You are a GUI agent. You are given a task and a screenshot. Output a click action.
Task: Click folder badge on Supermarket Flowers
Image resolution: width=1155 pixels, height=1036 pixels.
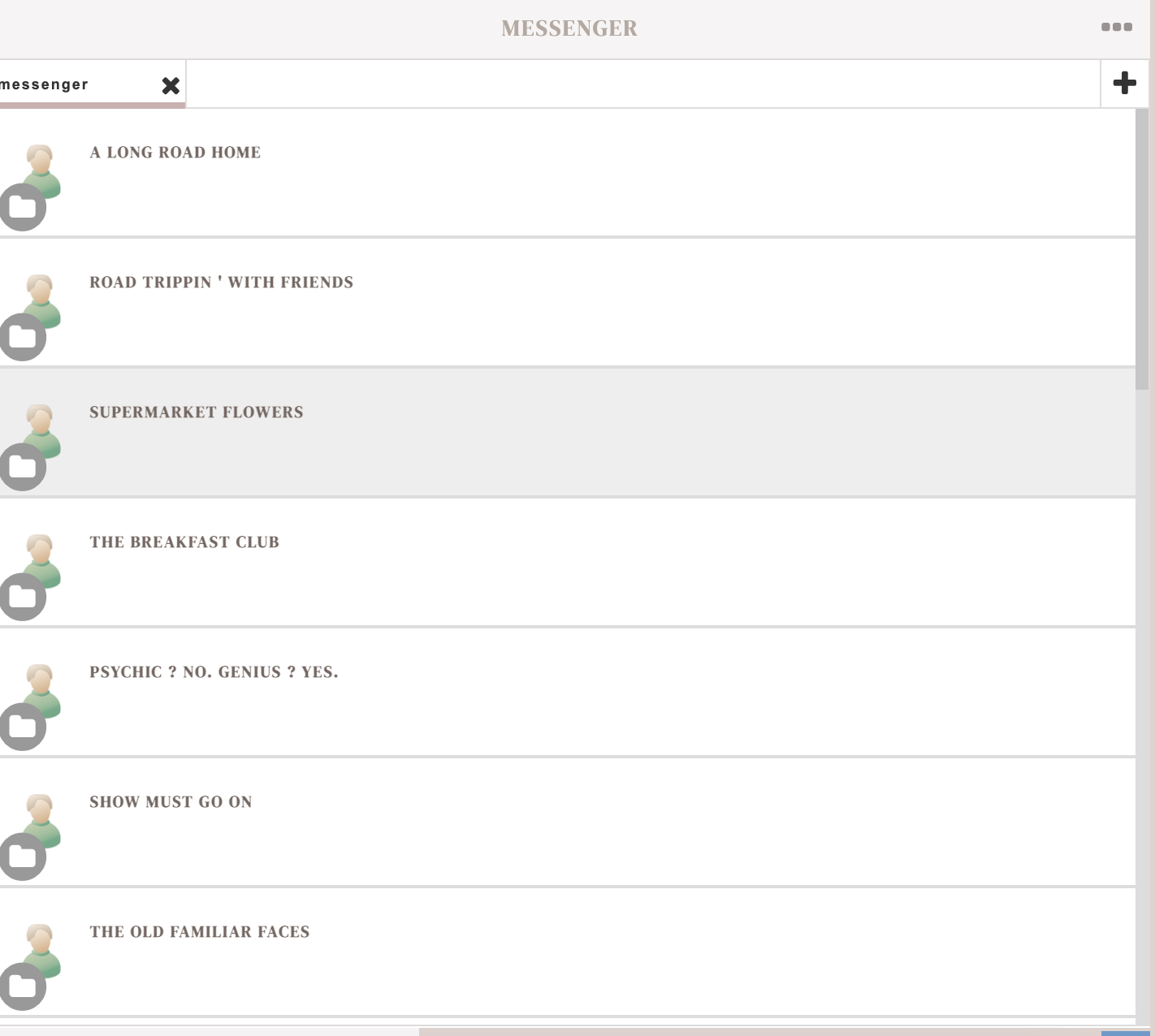[x=22, y=467]
